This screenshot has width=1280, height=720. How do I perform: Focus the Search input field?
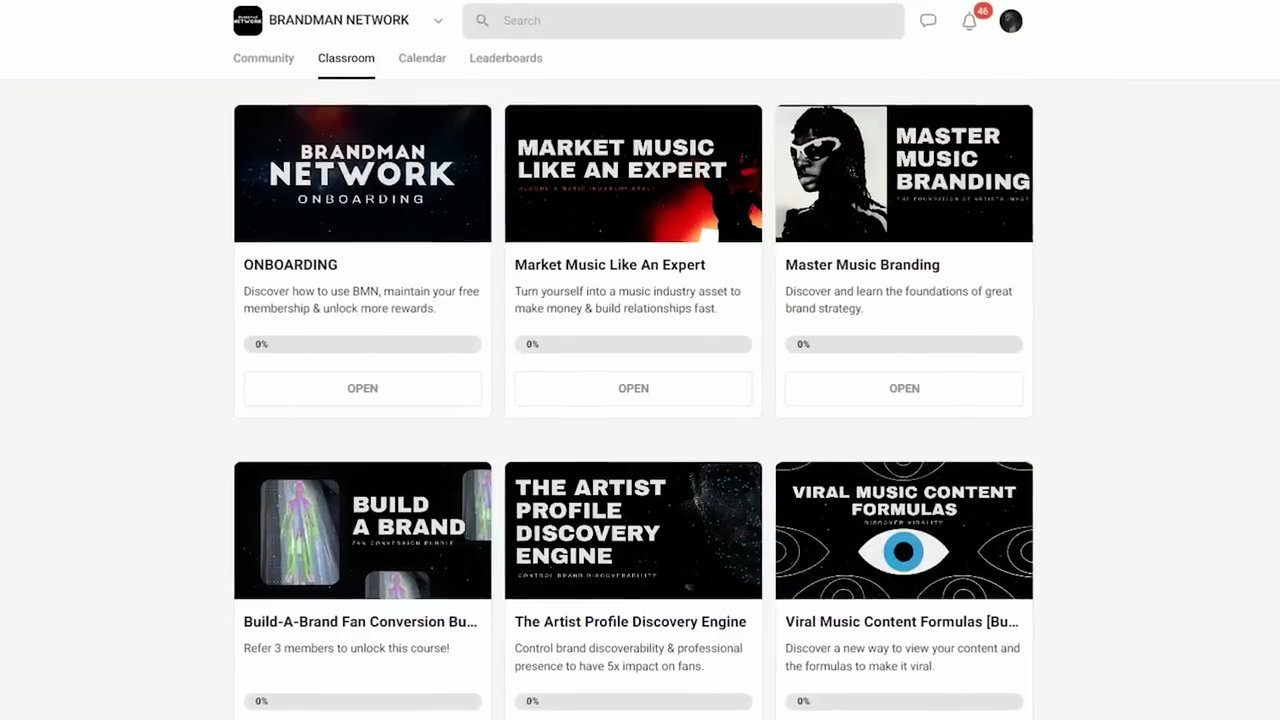point(683,21)
